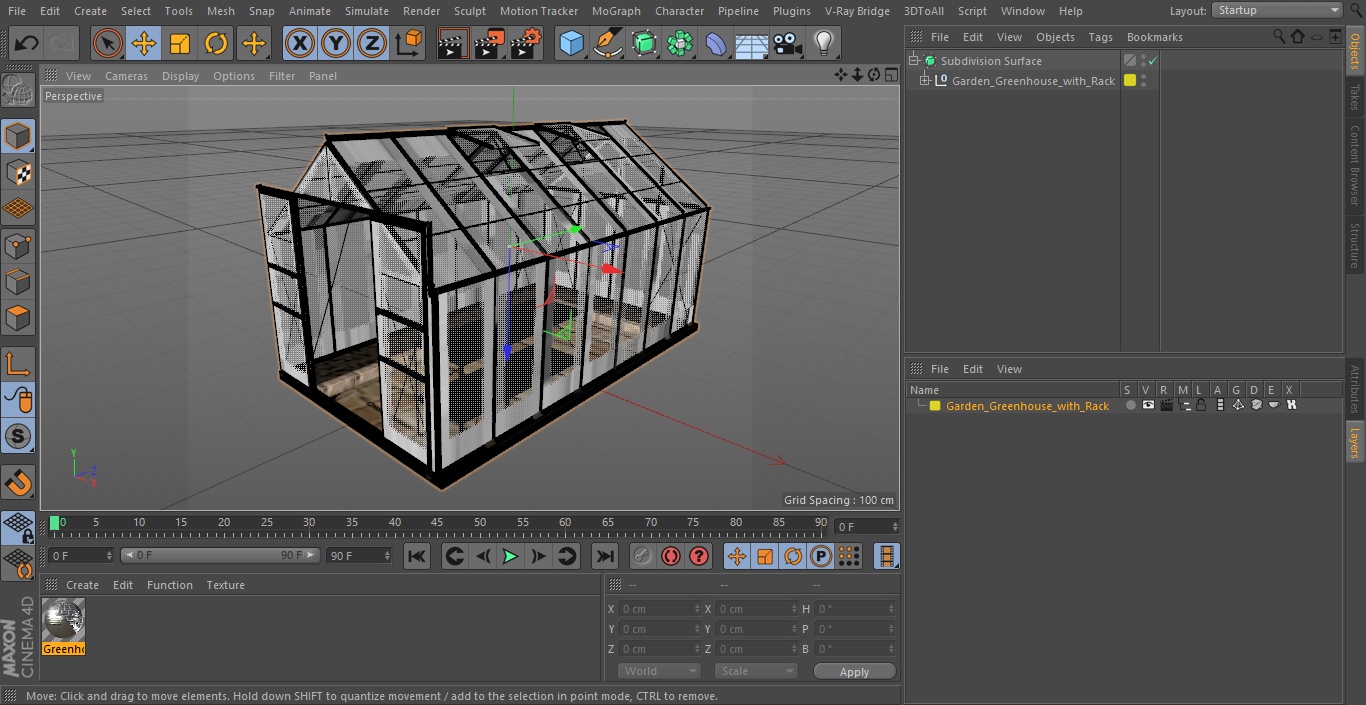Click yellow layer swatch of Garden_Greenhouse object
This screenshot has width=1366, height=705.
[1130, 81]
